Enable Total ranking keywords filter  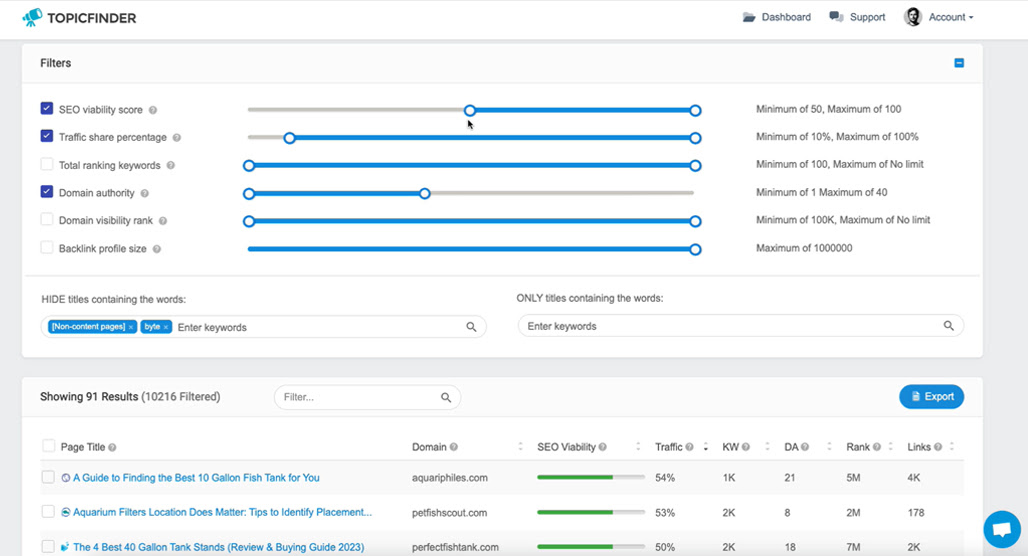[x=47, y=164]
